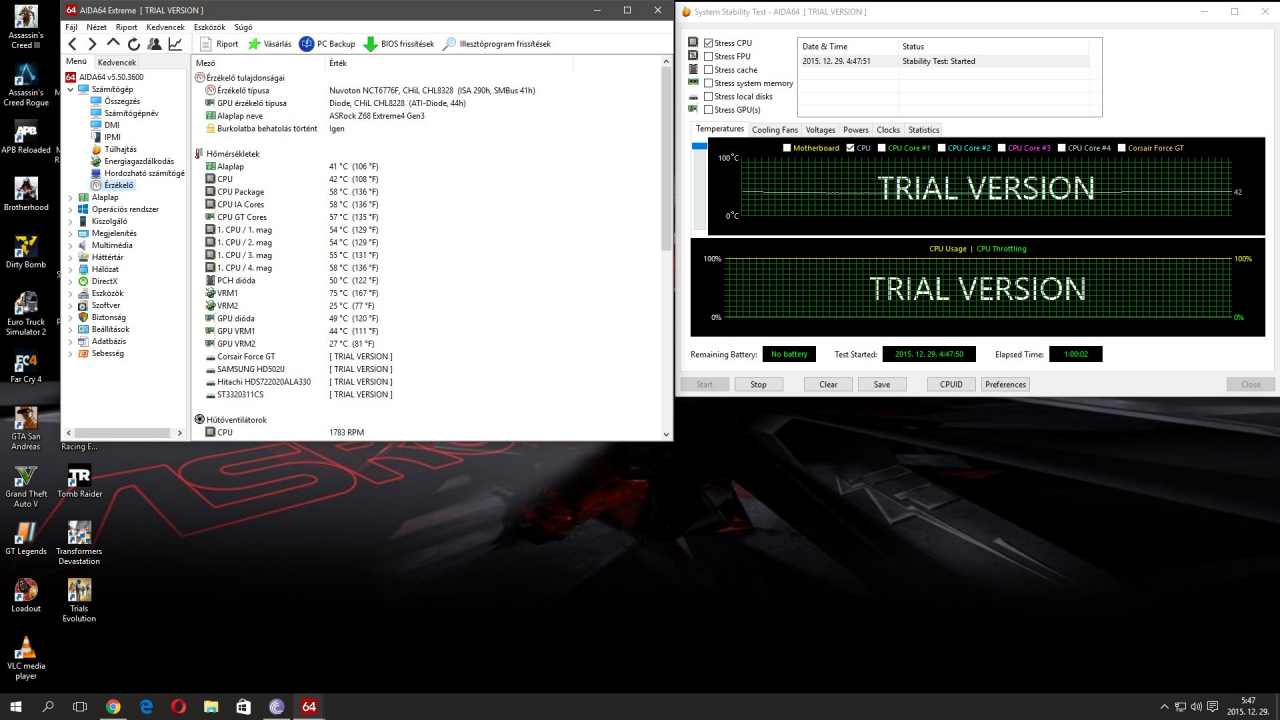1280x720 pixels.
Task: Toggle Corsair Force GT graph checkbox
Action: click(x=1121, y=148)
